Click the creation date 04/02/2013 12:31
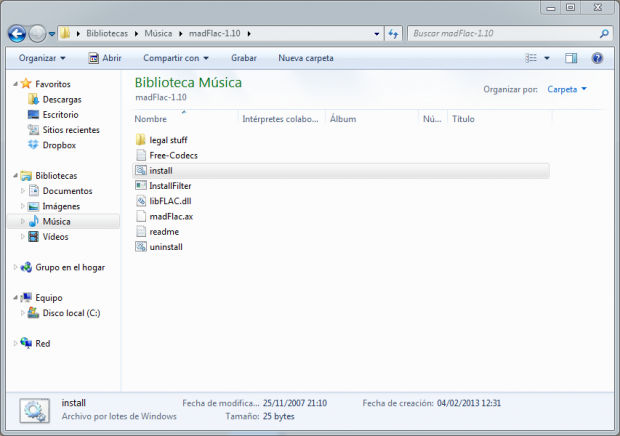The height and width of the screenshot is (436, 620). tap(469, 403)
